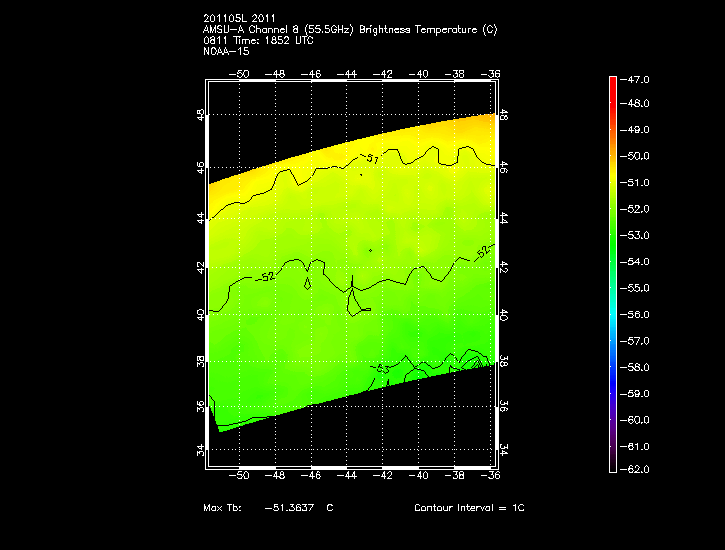The width and height of the screenshot is (725, 550).
Task: Click the 'Contour Interval = 1C' text
Action: tap(469, 508)
